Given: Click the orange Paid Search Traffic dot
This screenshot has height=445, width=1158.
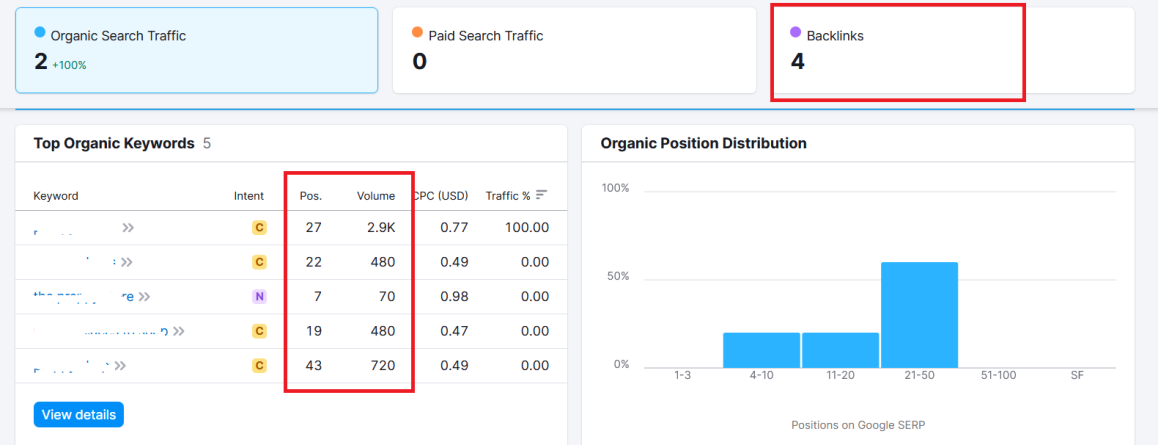Looking at the screenshot, I should click(417, 32).
